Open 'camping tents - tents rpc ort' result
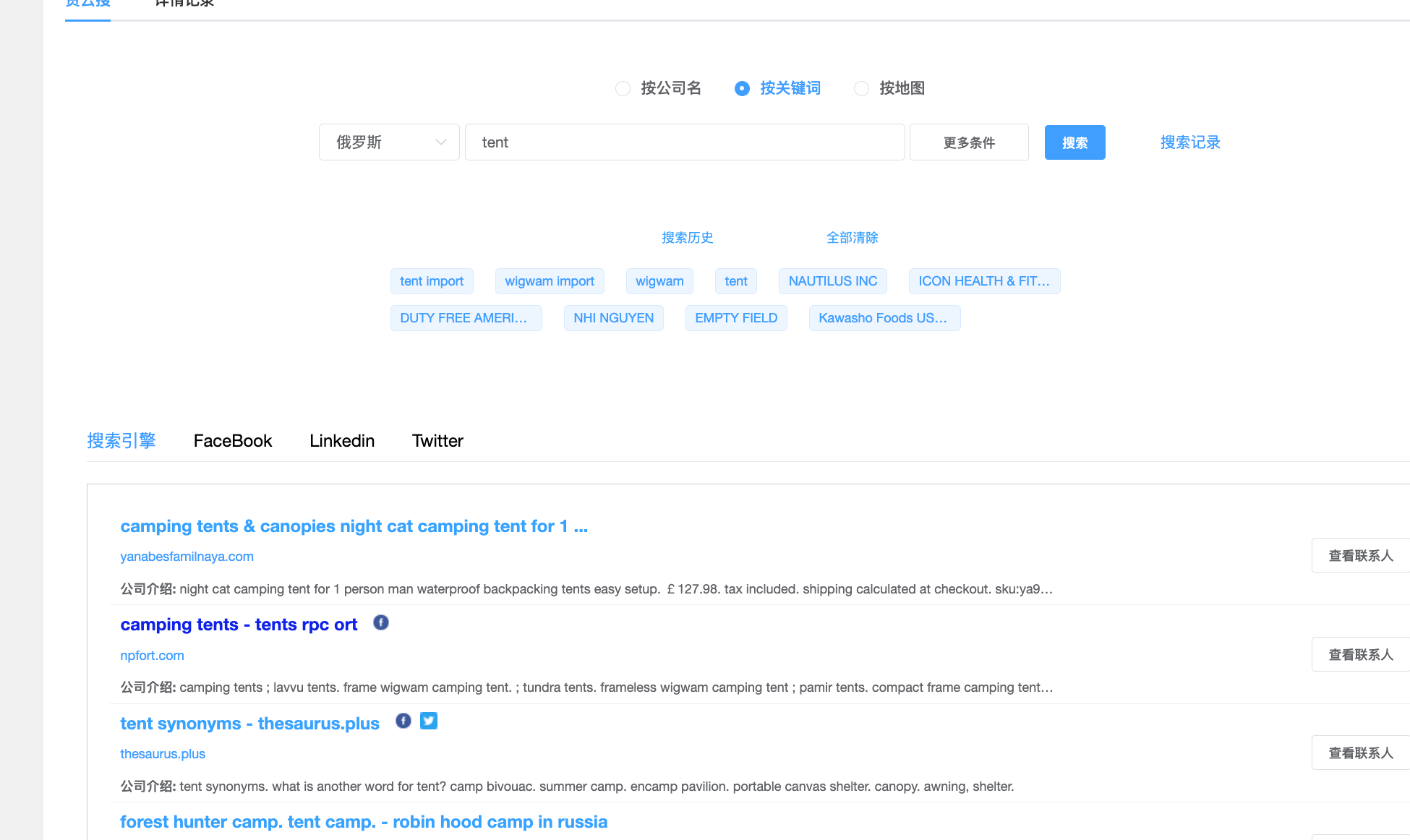The width and height of the screenshot is (1410, 840). point(239,625)
